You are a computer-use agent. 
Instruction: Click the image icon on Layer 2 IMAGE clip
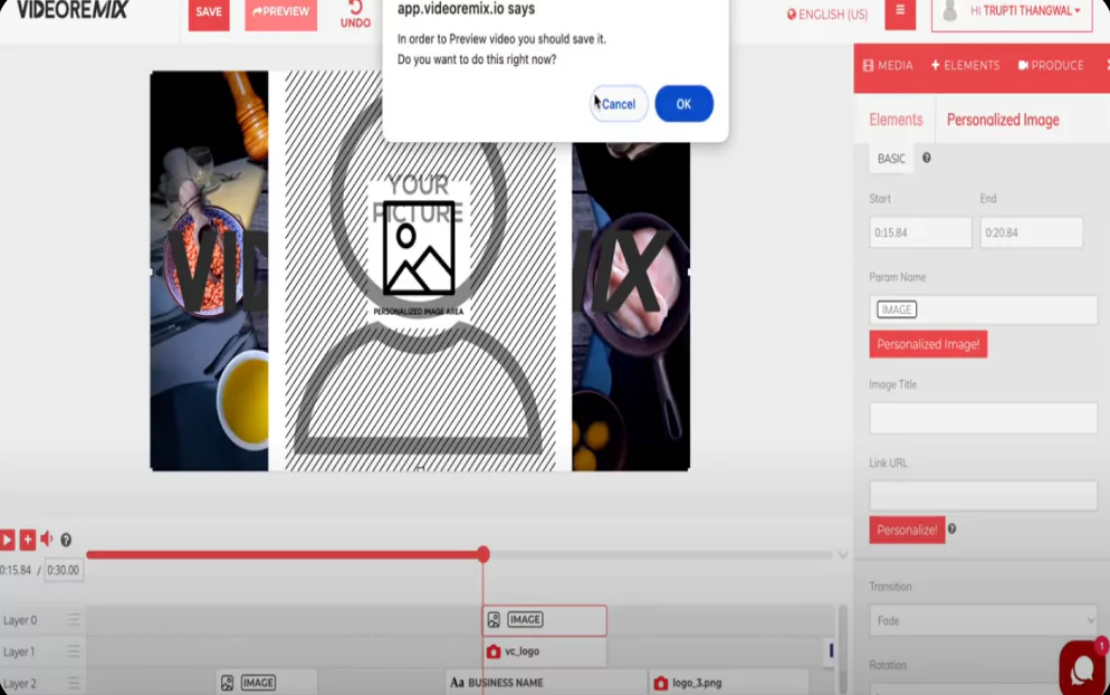click(227, 683)
